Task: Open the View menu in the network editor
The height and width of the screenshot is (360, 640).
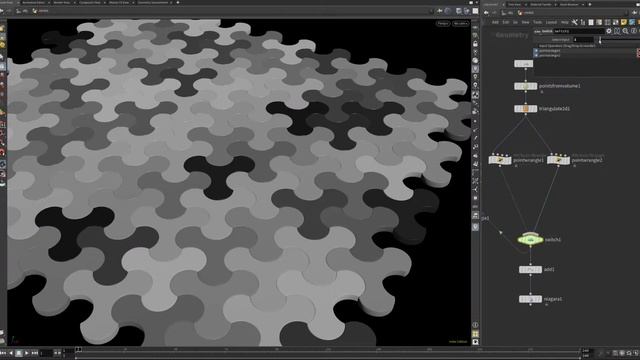Action: point(525,22)
